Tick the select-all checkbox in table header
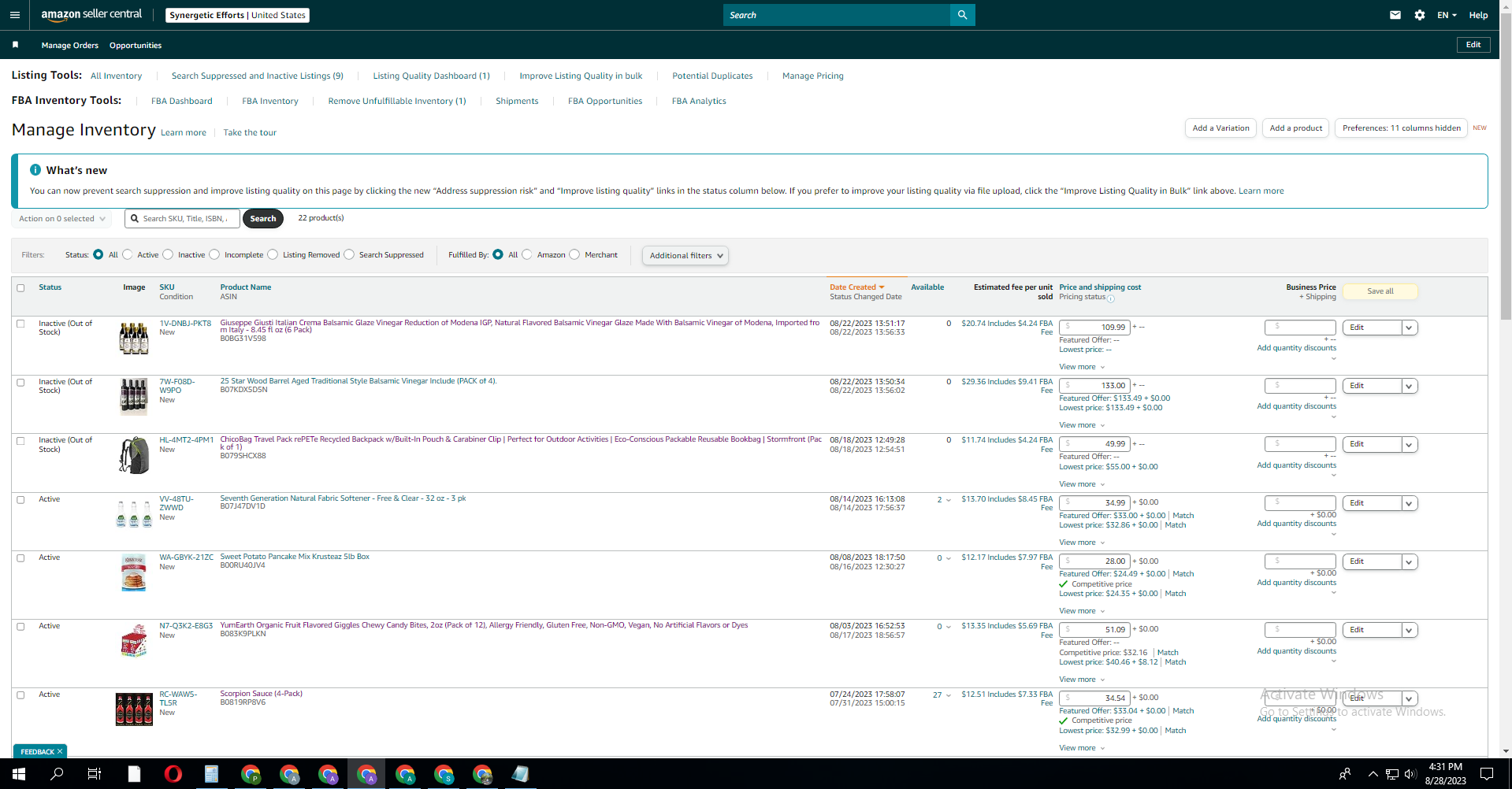The image size is (1512, 789). [x=21, y=288]
